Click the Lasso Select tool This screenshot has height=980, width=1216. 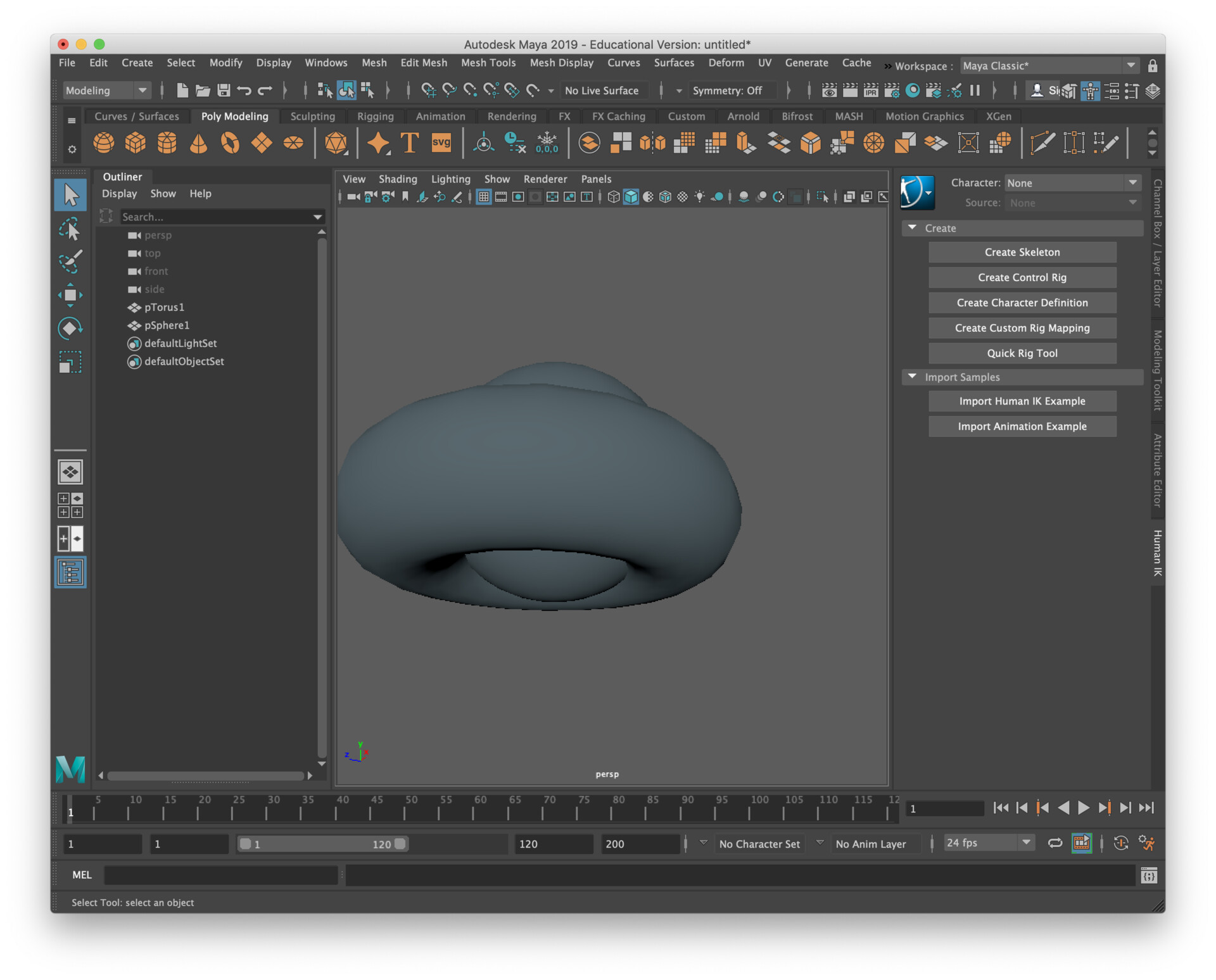click(70, 229)
